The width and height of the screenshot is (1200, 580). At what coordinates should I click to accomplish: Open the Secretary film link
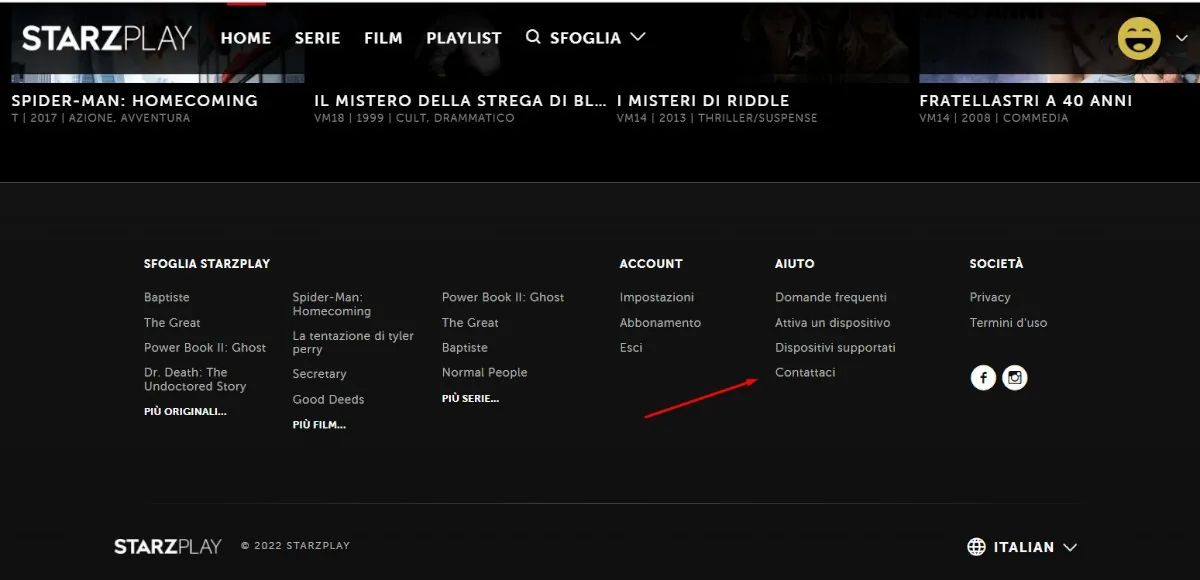[x=319, y=374]
